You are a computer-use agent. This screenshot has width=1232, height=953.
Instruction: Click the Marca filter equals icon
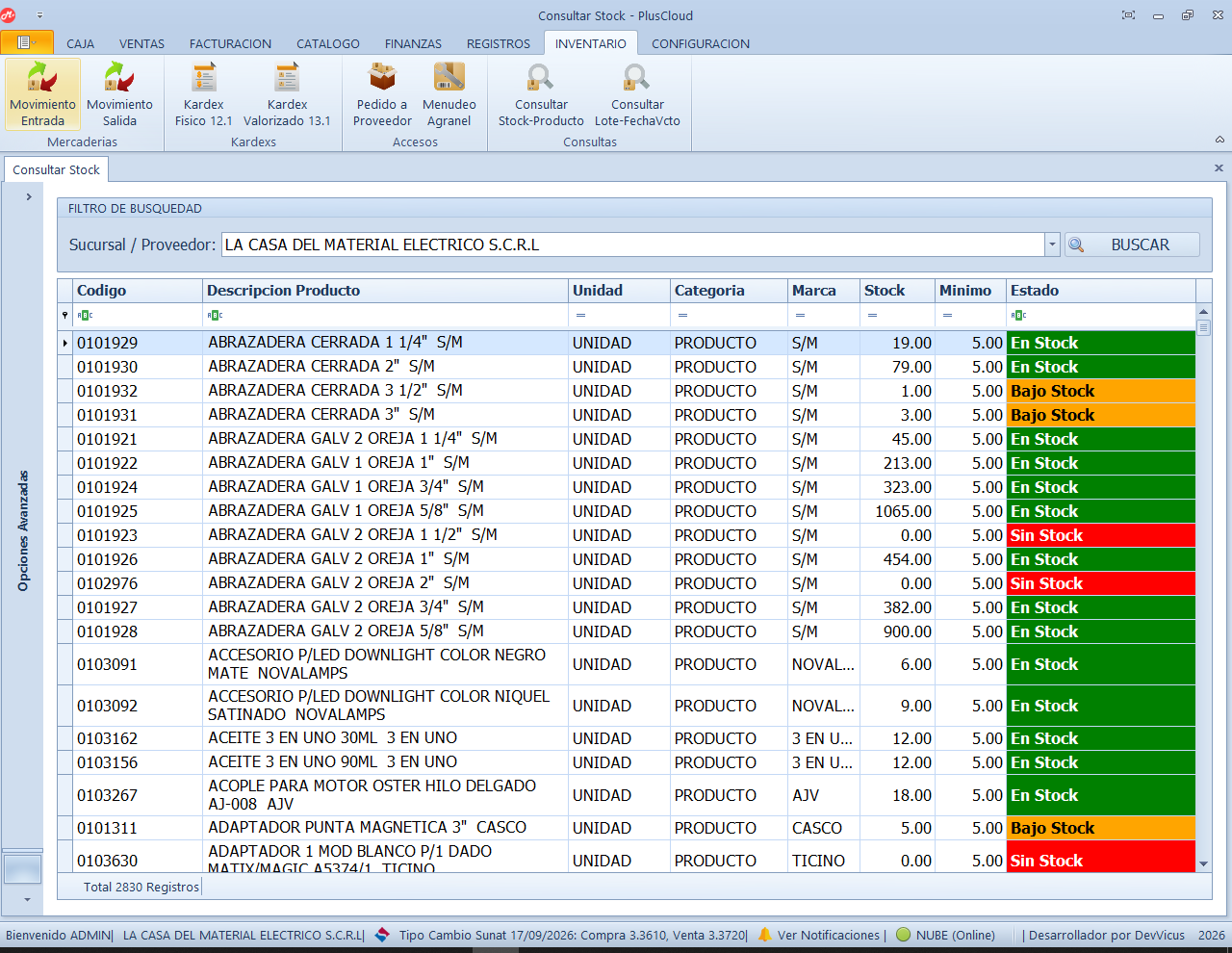coord(800,315)
